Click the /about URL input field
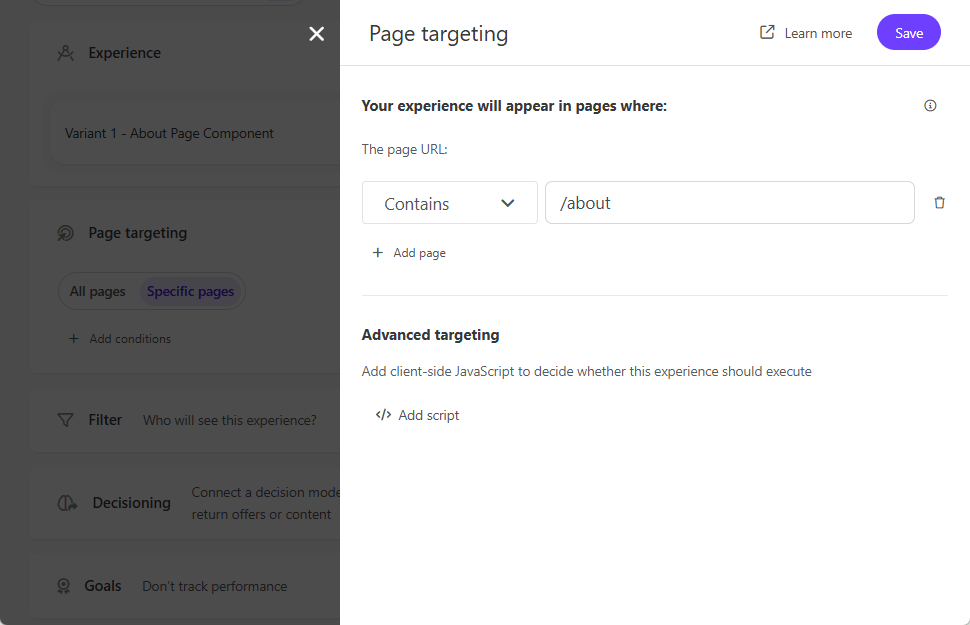Viewport: 970px width, 625px height. 729,203
